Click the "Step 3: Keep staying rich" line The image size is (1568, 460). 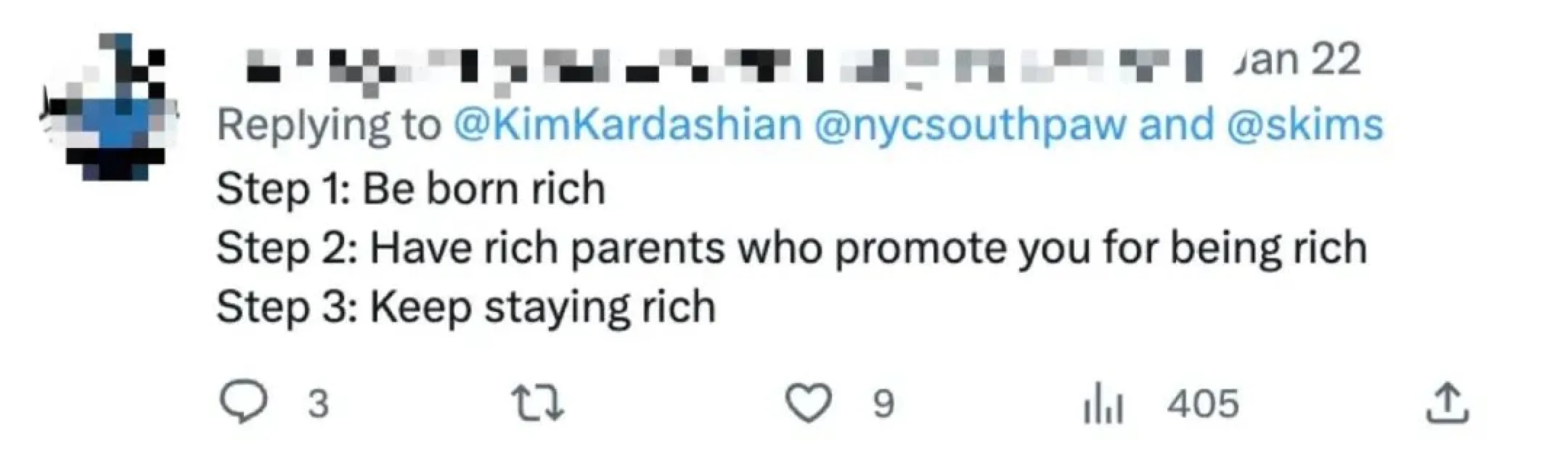coord(466,307)
